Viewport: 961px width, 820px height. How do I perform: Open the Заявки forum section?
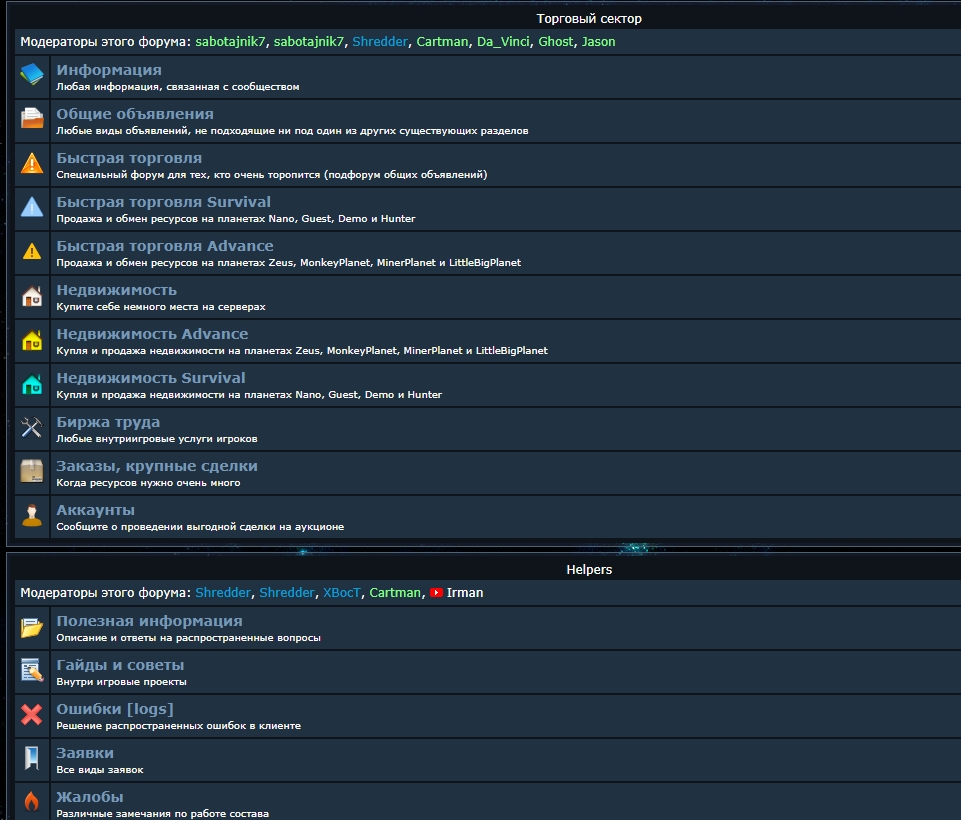pos(85,753)
